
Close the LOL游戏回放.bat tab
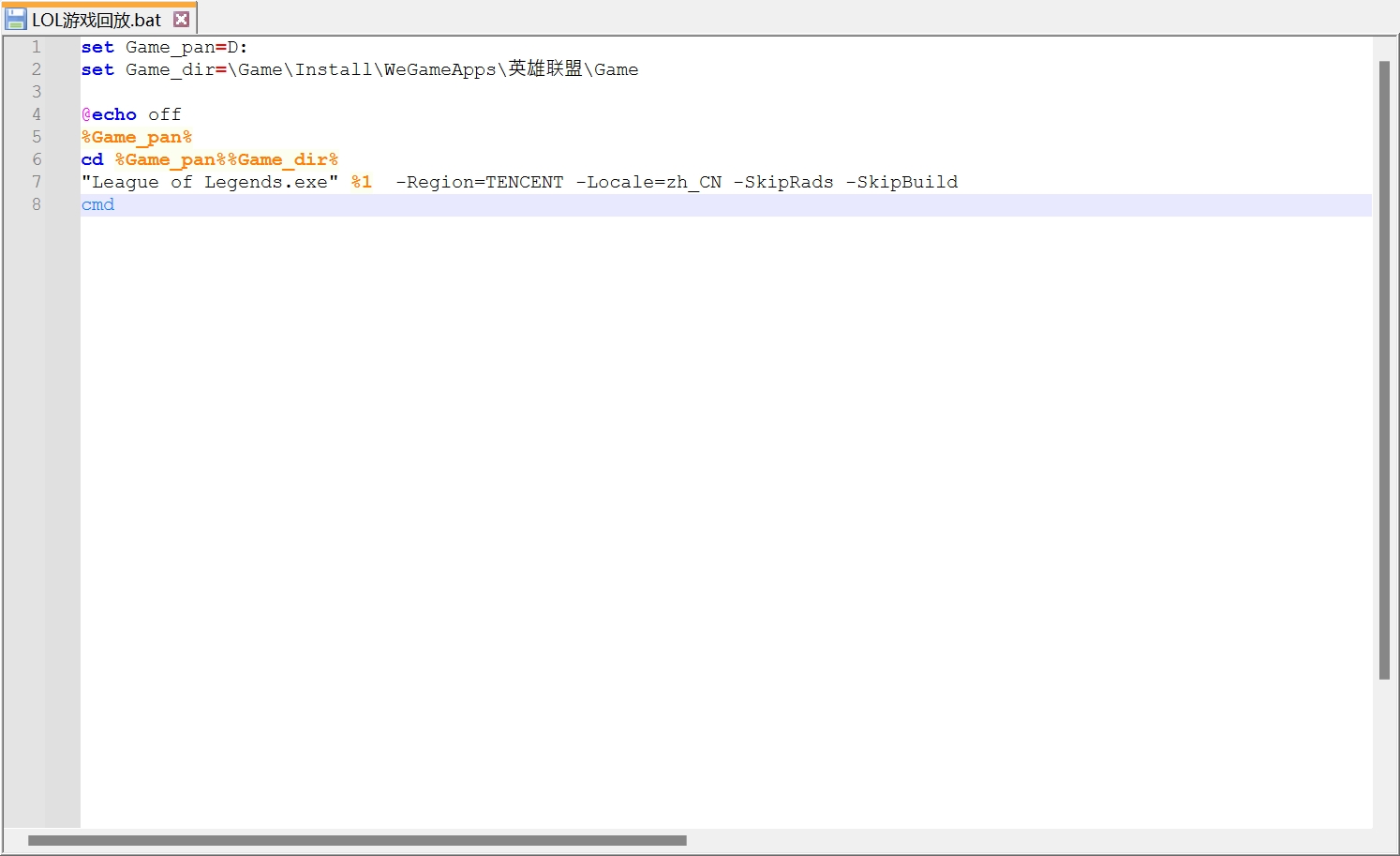182,20
